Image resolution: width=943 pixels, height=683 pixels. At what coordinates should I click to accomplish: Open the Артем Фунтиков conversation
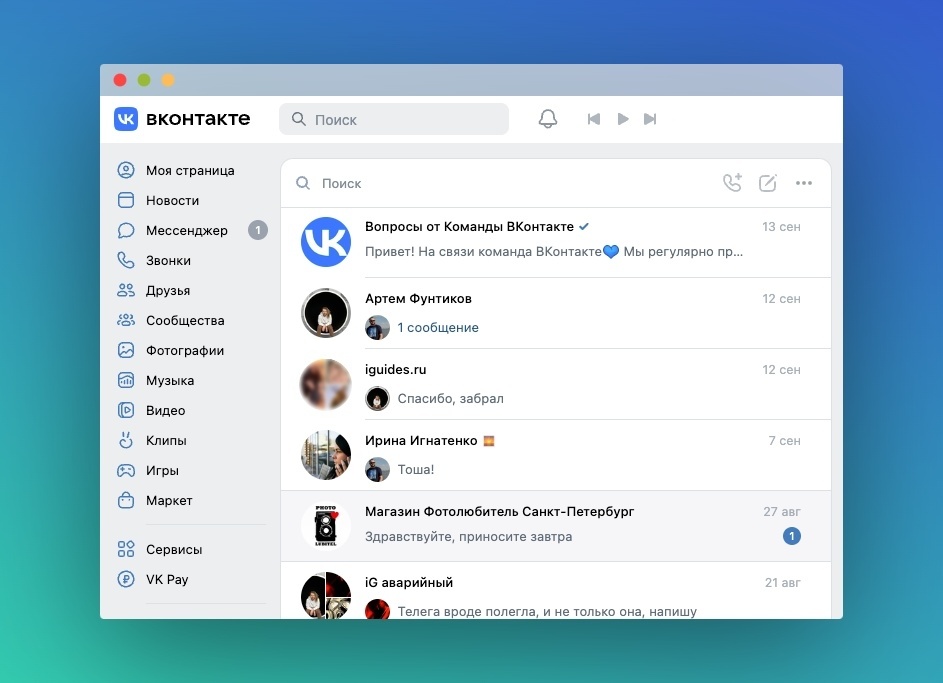[x=556, y=313]
